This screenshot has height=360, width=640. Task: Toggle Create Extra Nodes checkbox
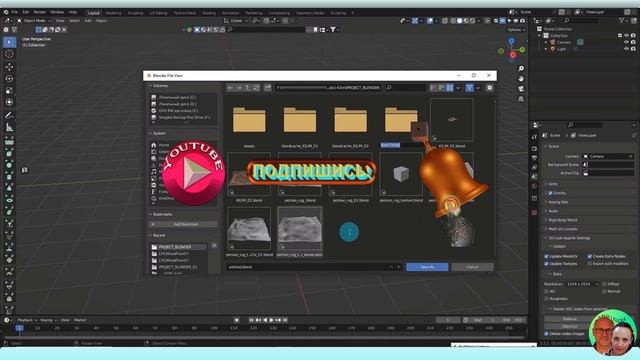coord(589,256)
